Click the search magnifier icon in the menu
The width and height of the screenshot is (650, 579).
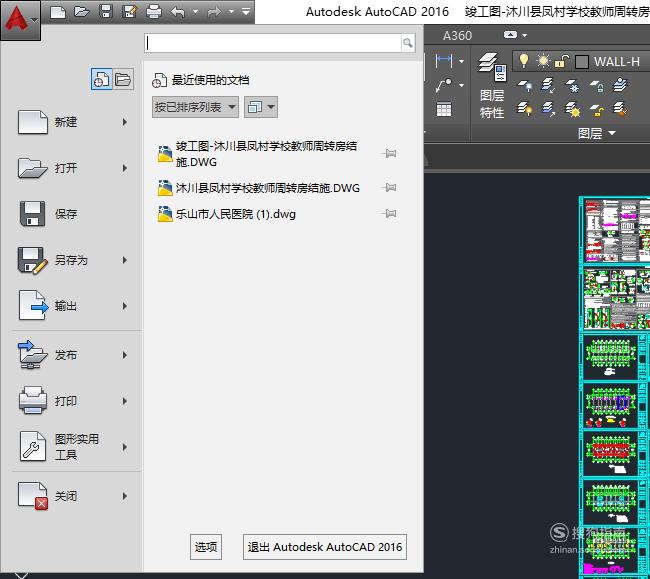(x=407, y=43)
